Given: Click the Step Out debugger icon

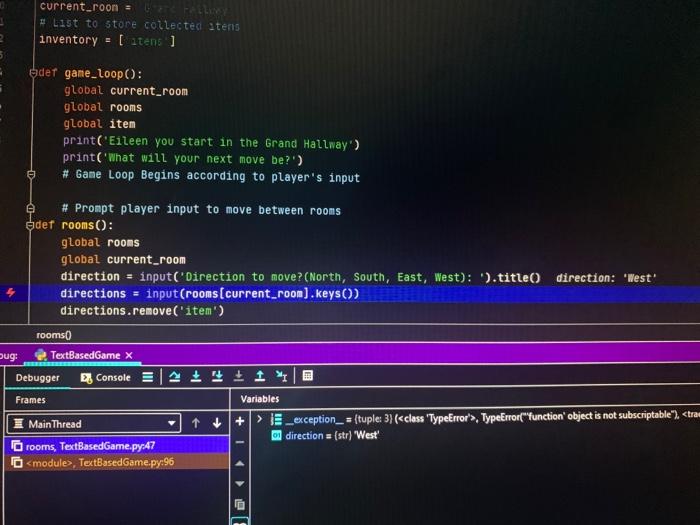Looking at the screenshot, I should (x=260, y=376).
